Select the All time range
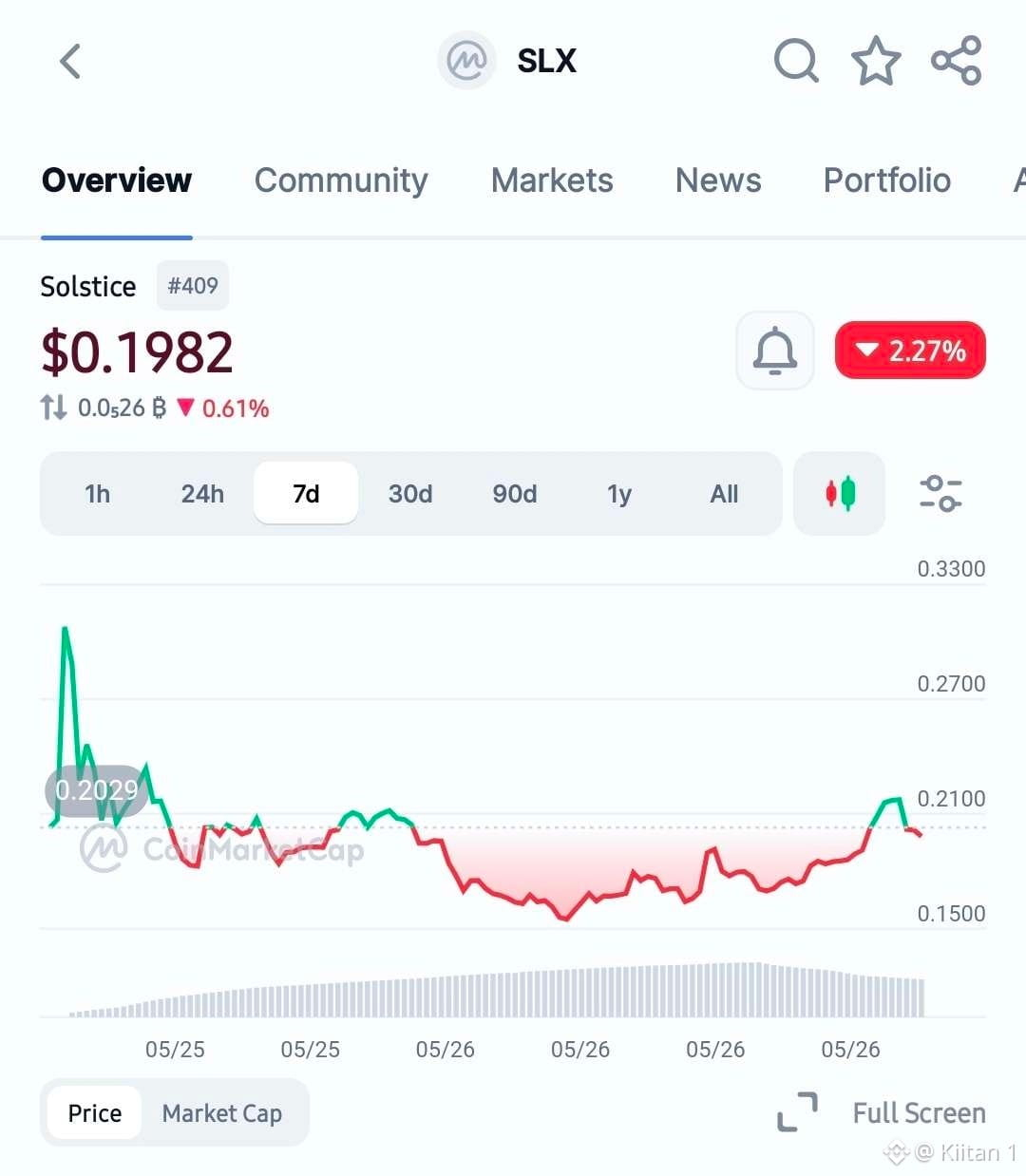The width and height of the screenshot is (1026, 1176). (x=724, y=494)
